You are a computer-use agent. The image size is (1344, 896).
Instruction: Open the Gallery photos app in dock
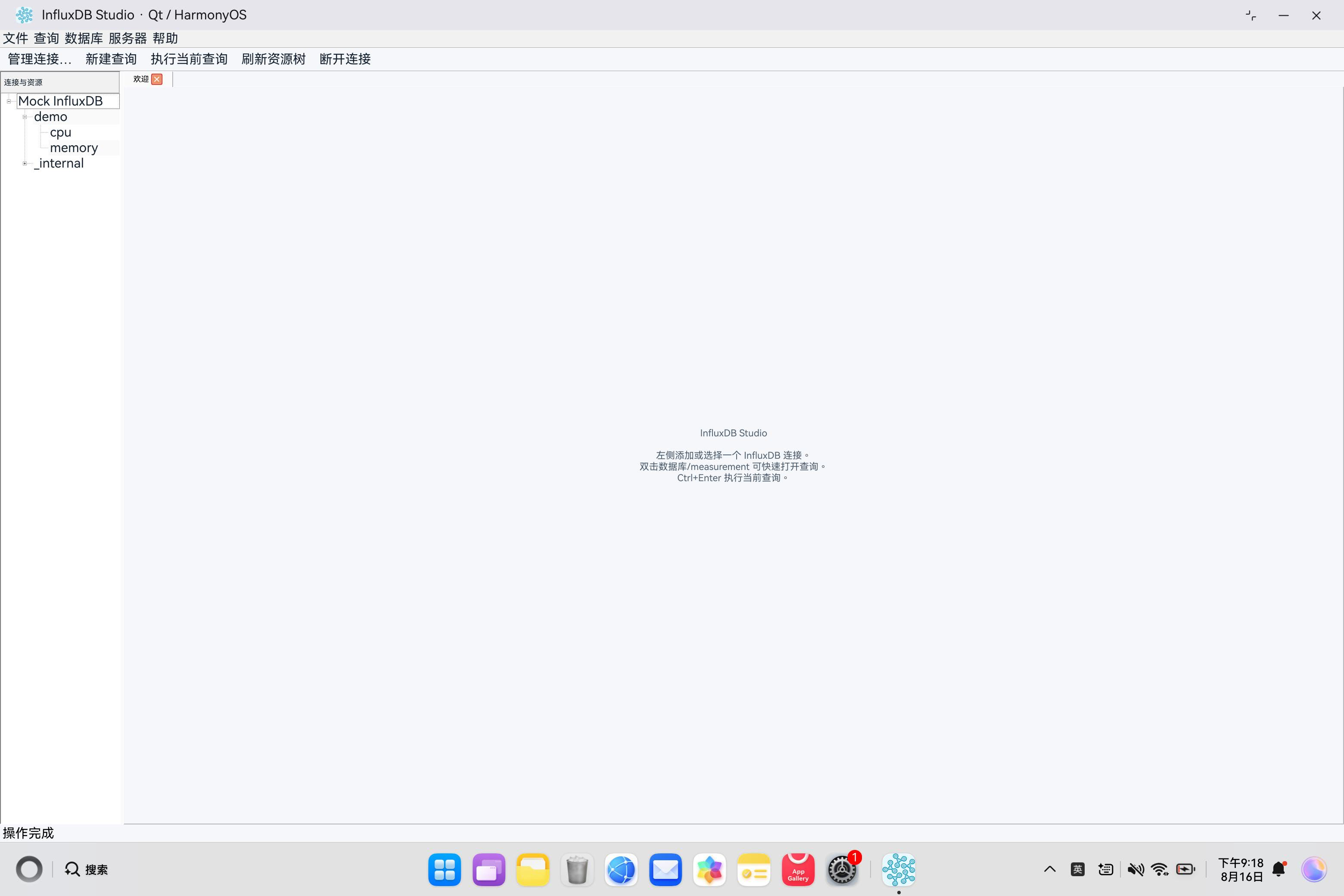tap(710, 870)
